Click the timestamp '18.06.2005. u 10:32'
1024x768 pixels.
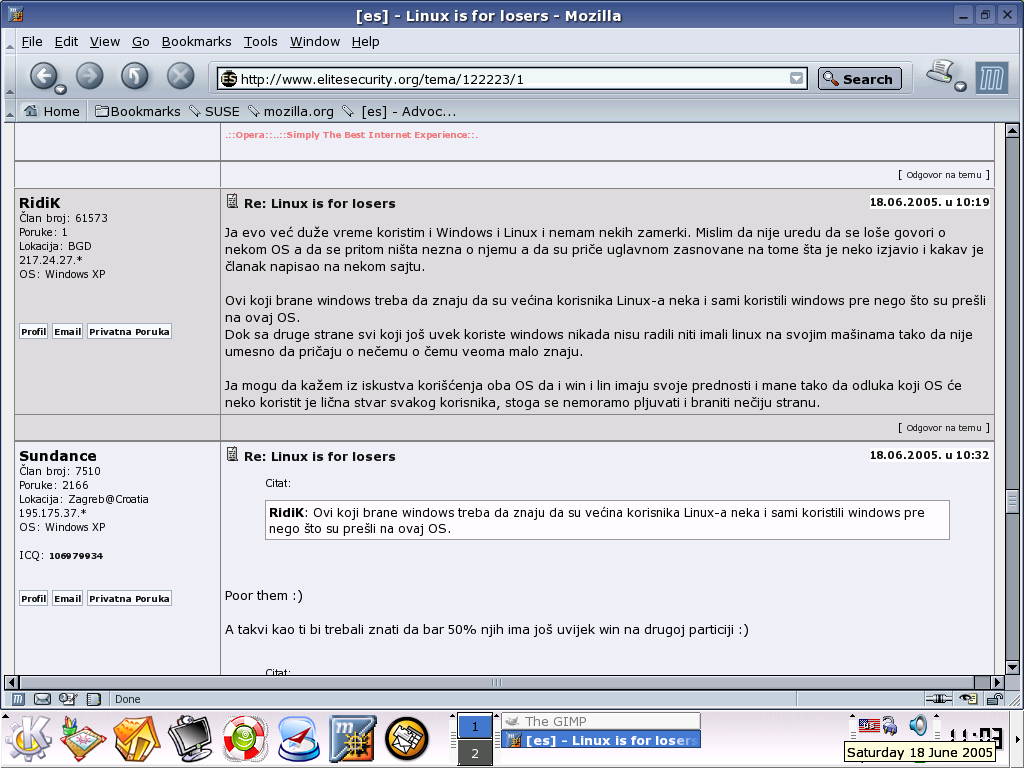pyautogui.click(x=929, y=455)
